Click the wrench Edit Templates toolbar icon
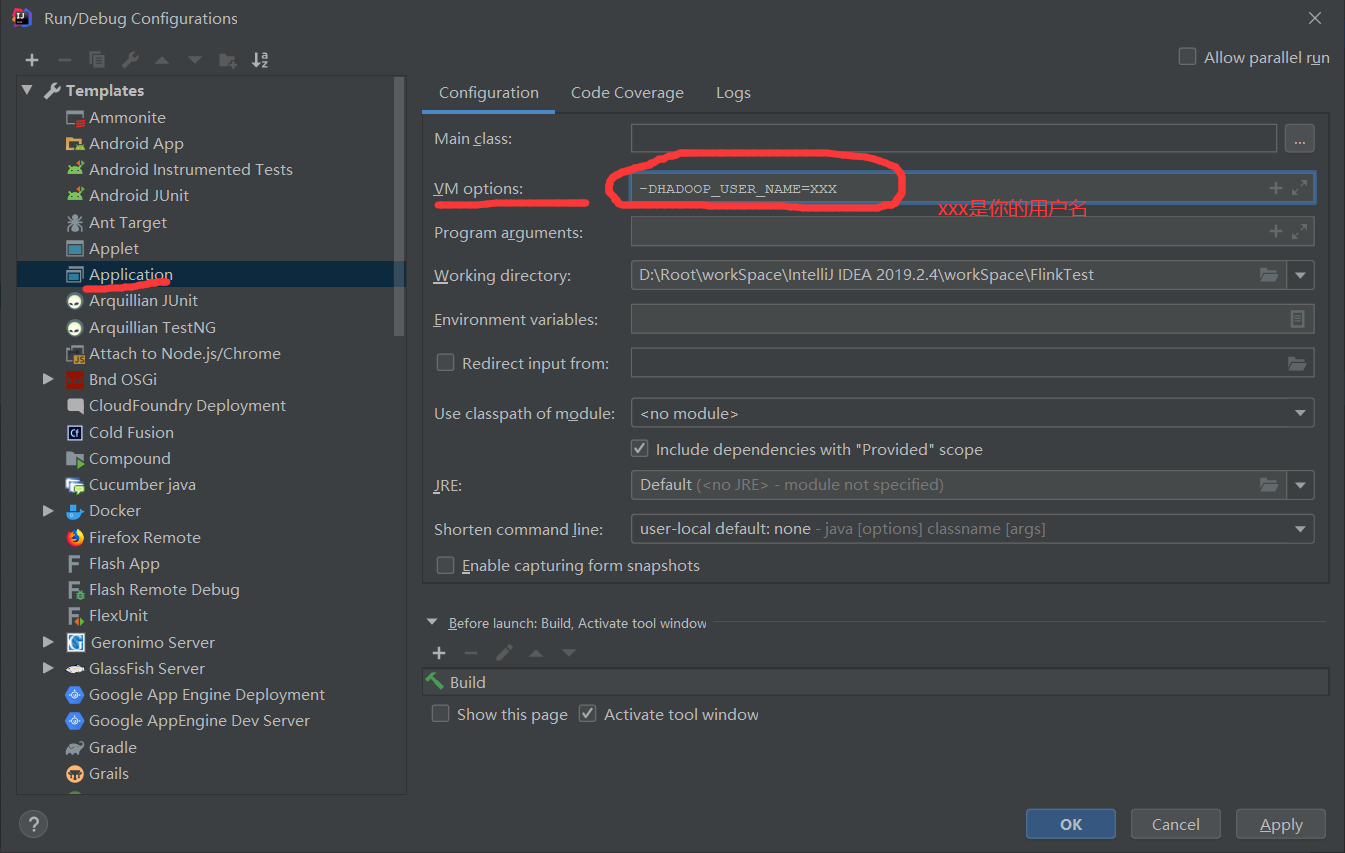The height and width of the screenshot is (853, 1345). 129,60
